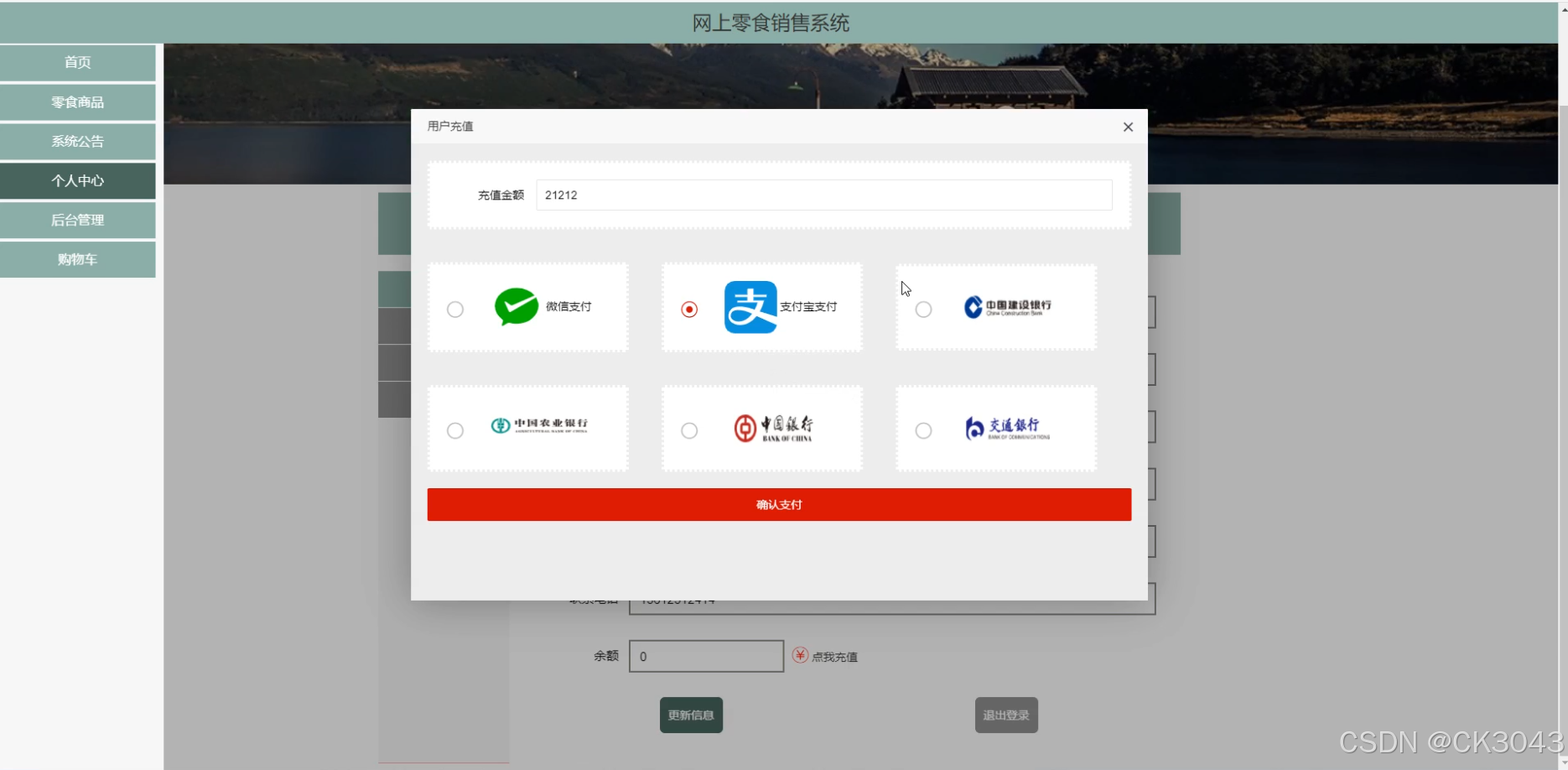Open 首页 in the sidebar

78,62
